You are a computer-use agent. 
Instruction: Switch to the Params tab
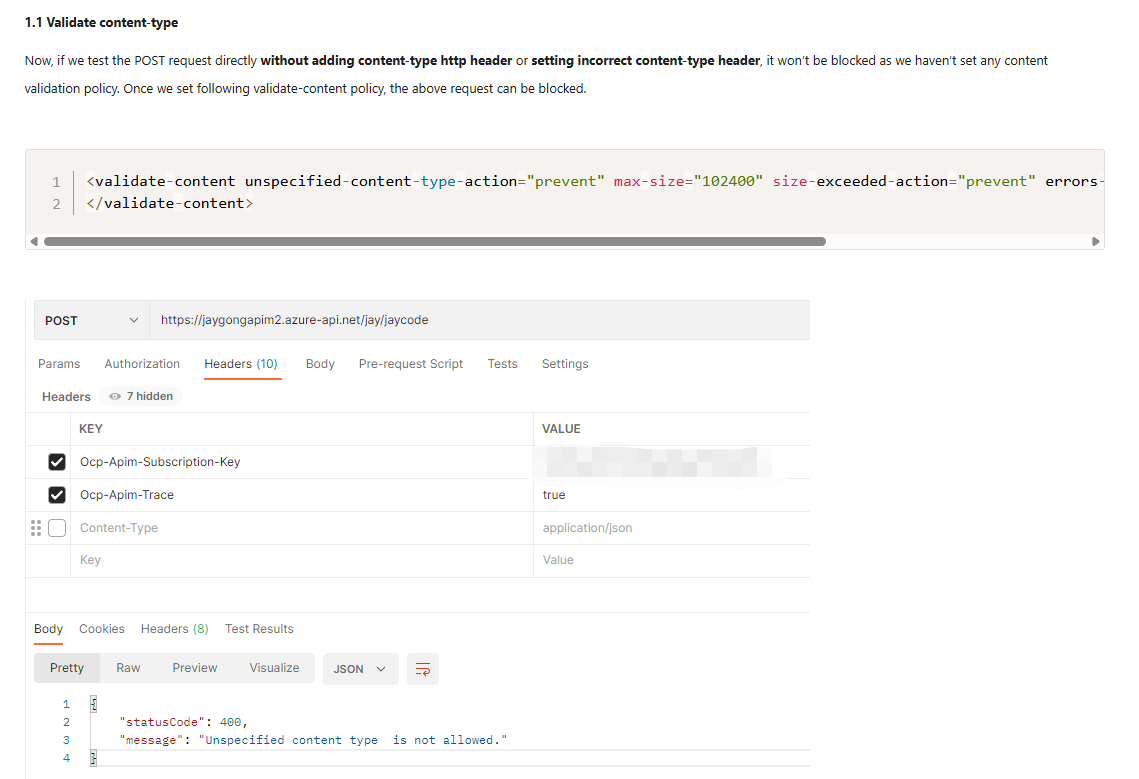click(59, 363)
